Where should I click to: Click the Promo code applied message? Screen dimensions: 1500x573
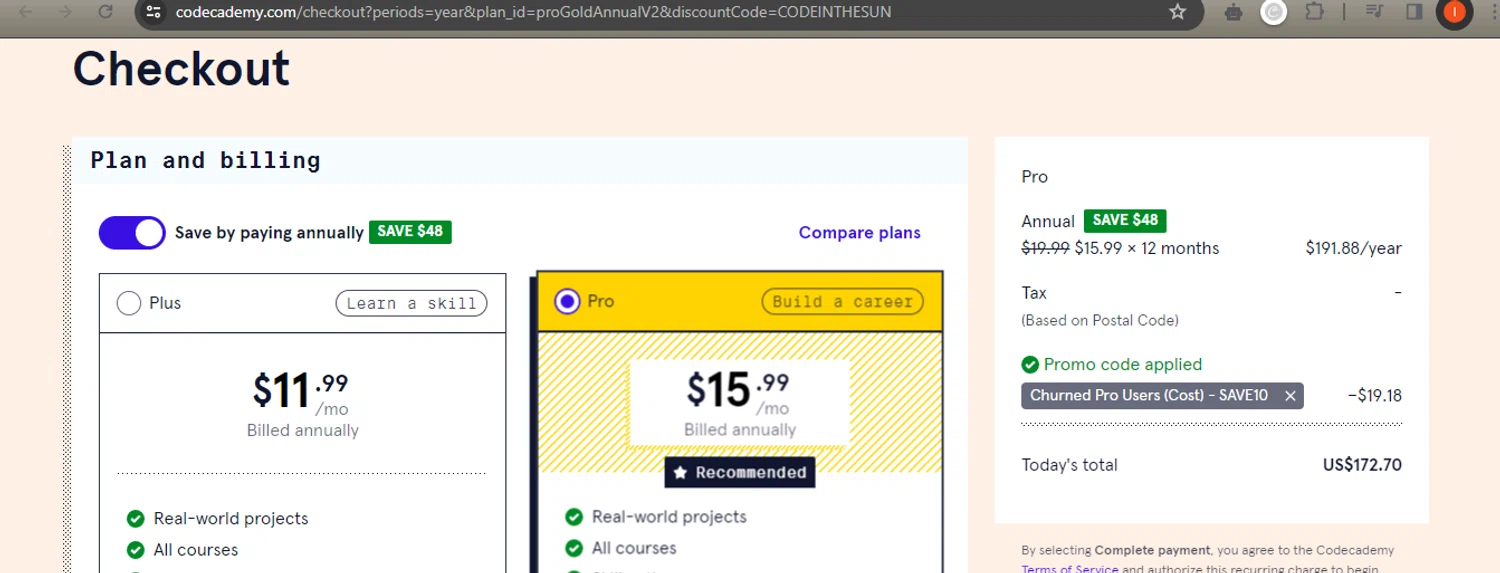[1123, 364]
